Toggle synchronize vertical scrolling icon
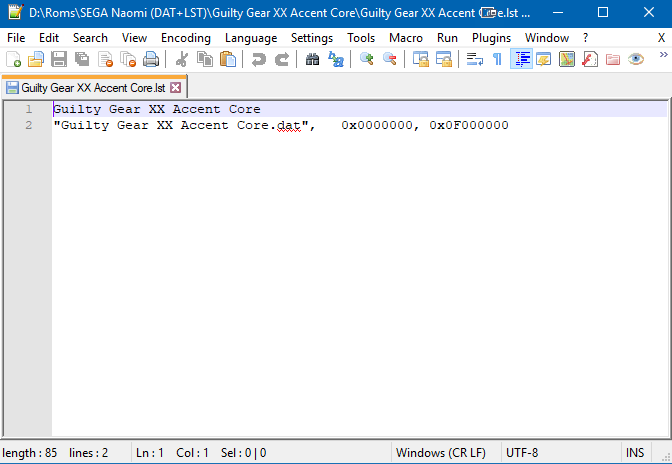The height and width of the screenshot is (464, 672). [x=420, y=59]
